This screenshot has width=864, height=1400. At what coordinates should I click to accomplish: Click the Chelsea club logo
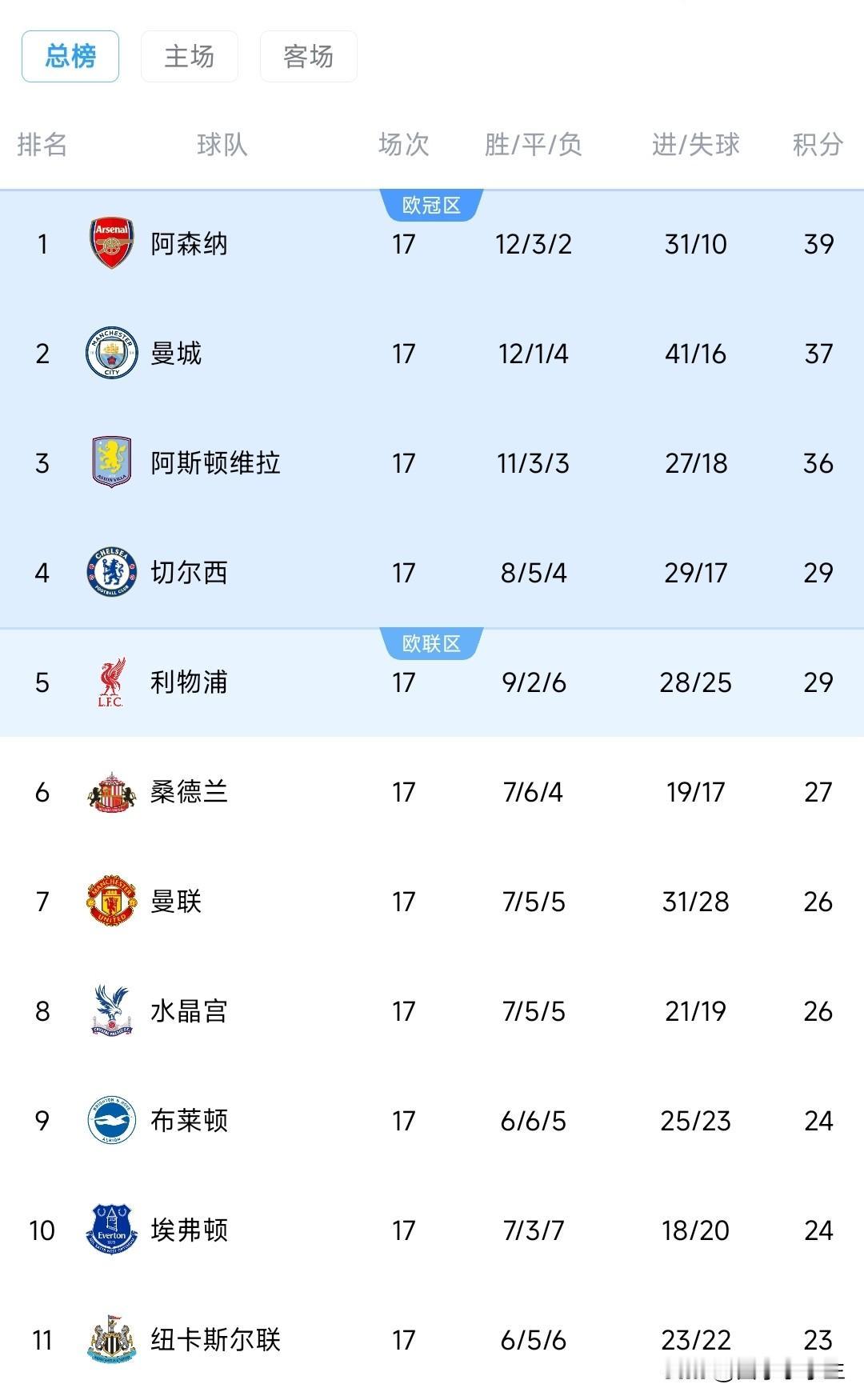click(111, 572)
